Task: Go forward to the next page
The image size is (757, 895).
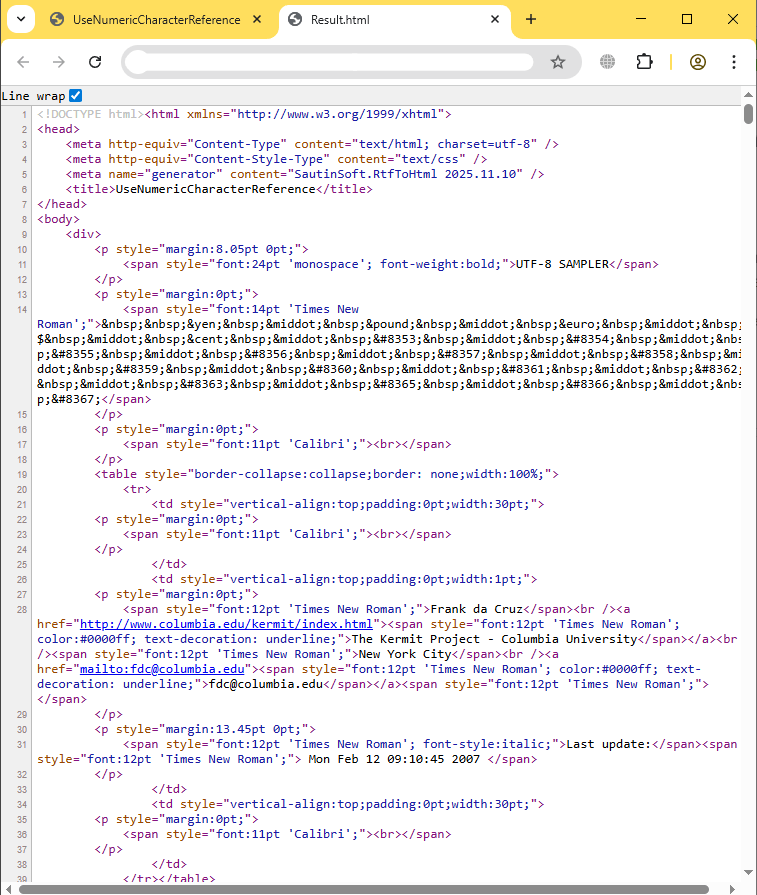Action: (59, 62)
